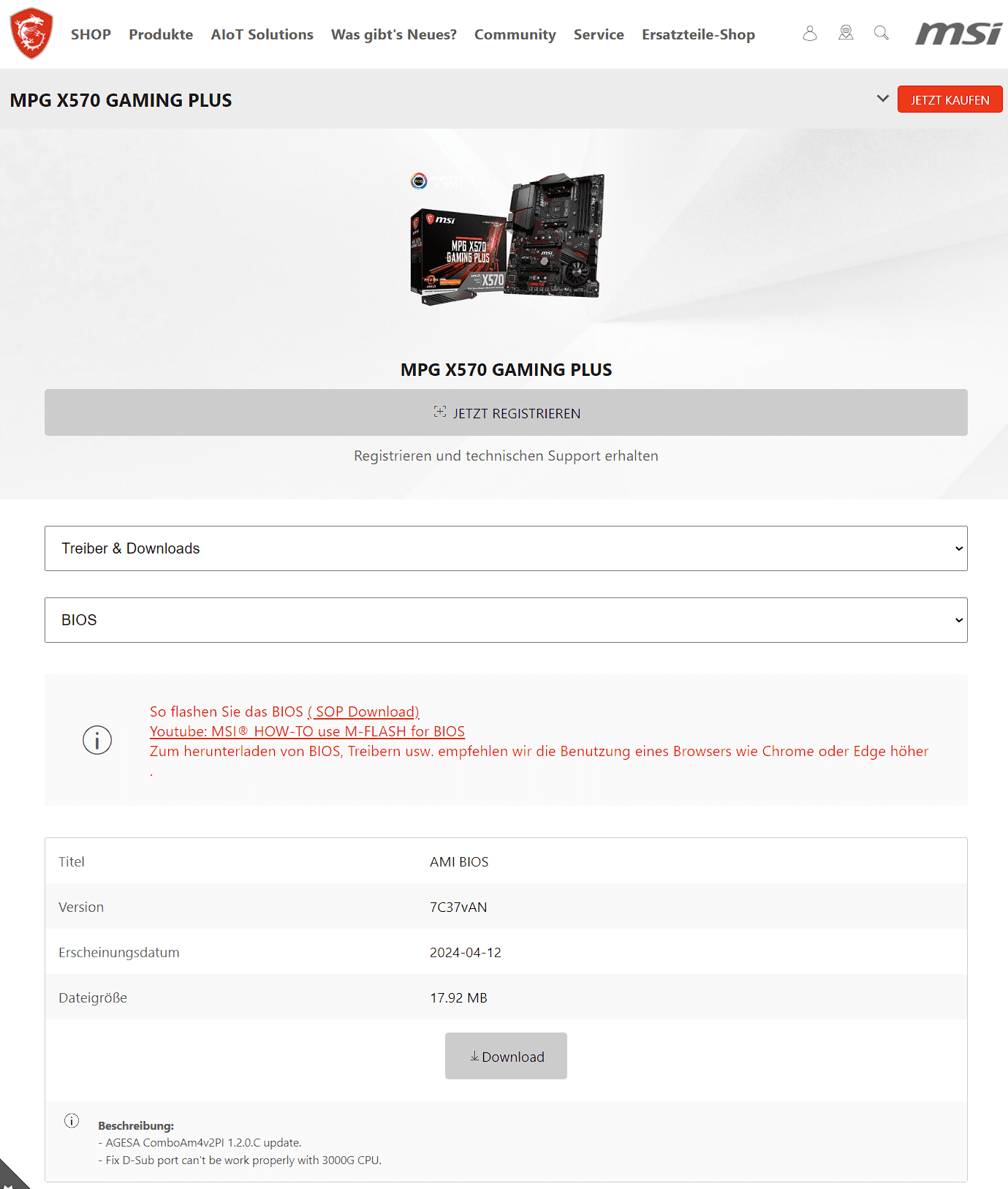
Task: Select the file size 17.92 MB
Action: point(458,997)
